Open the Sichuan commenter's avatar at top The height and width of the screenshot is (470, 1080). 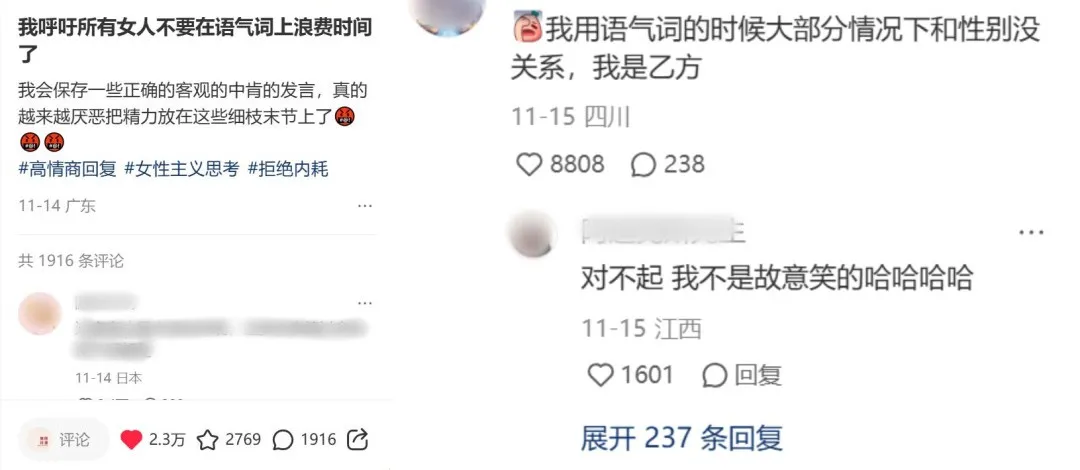(x=448, y=12)
